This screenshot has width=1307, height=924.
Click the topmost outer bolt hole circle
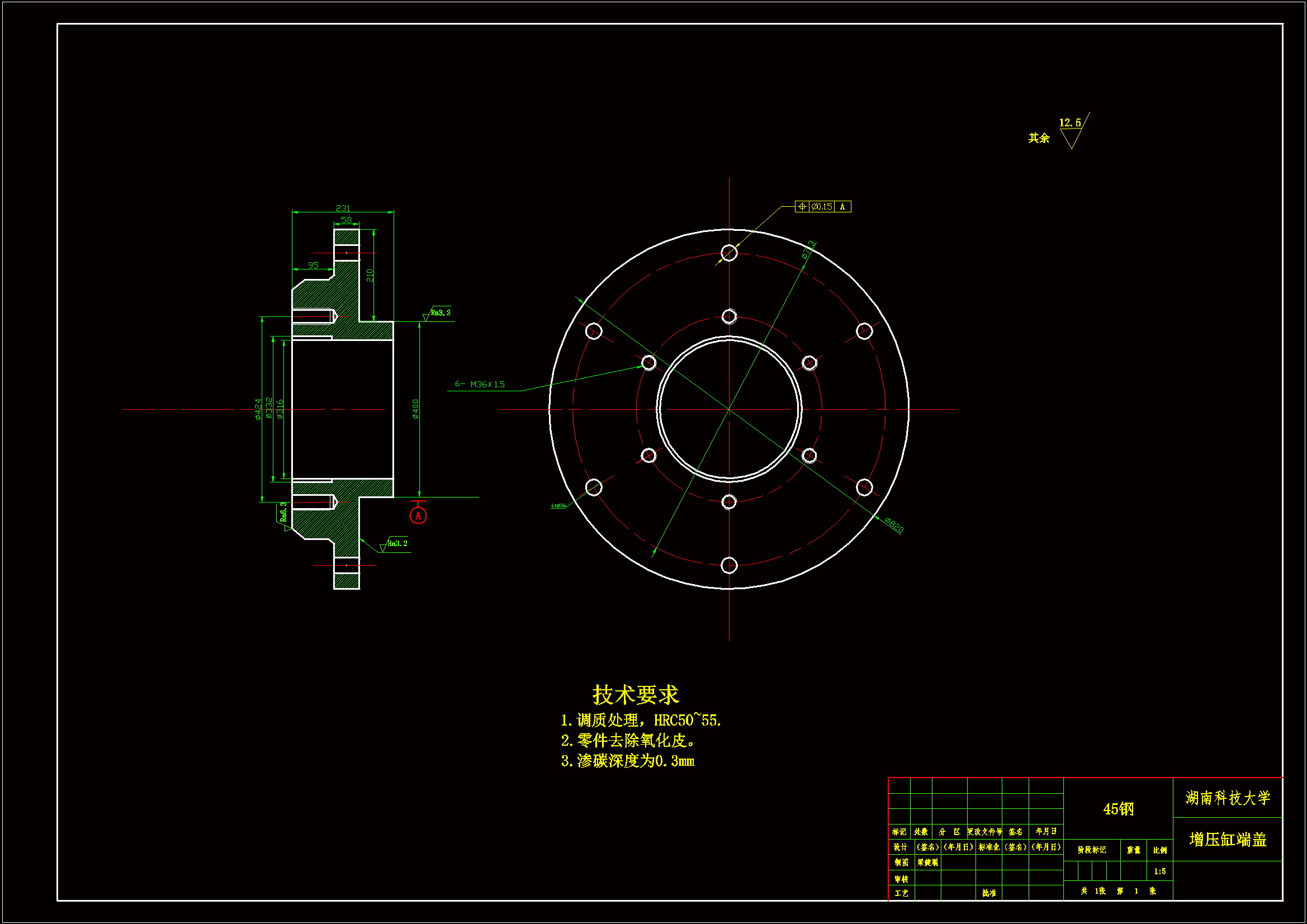(728, 253)
